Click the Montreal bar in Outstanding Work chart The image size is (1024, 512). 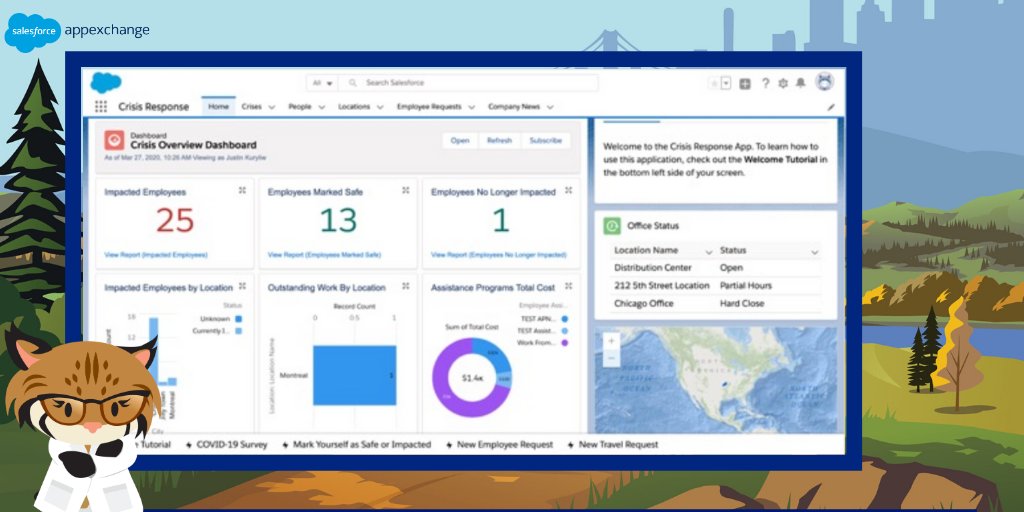click(x=355, y=376)
